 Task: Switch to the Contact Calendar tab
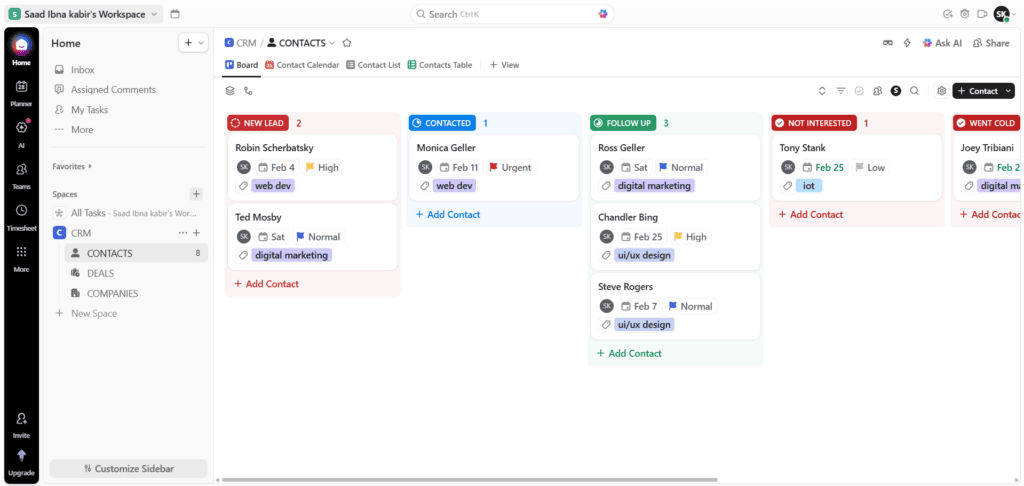[x=302, y=65]
